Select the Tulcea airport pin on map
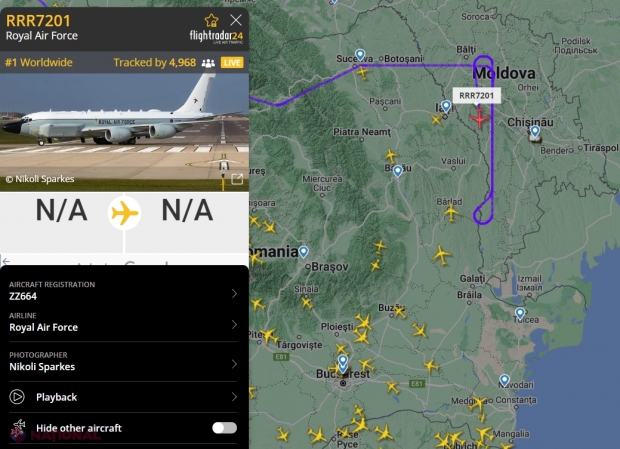This screenshot has height=449, width=620. tap(520, 313)
